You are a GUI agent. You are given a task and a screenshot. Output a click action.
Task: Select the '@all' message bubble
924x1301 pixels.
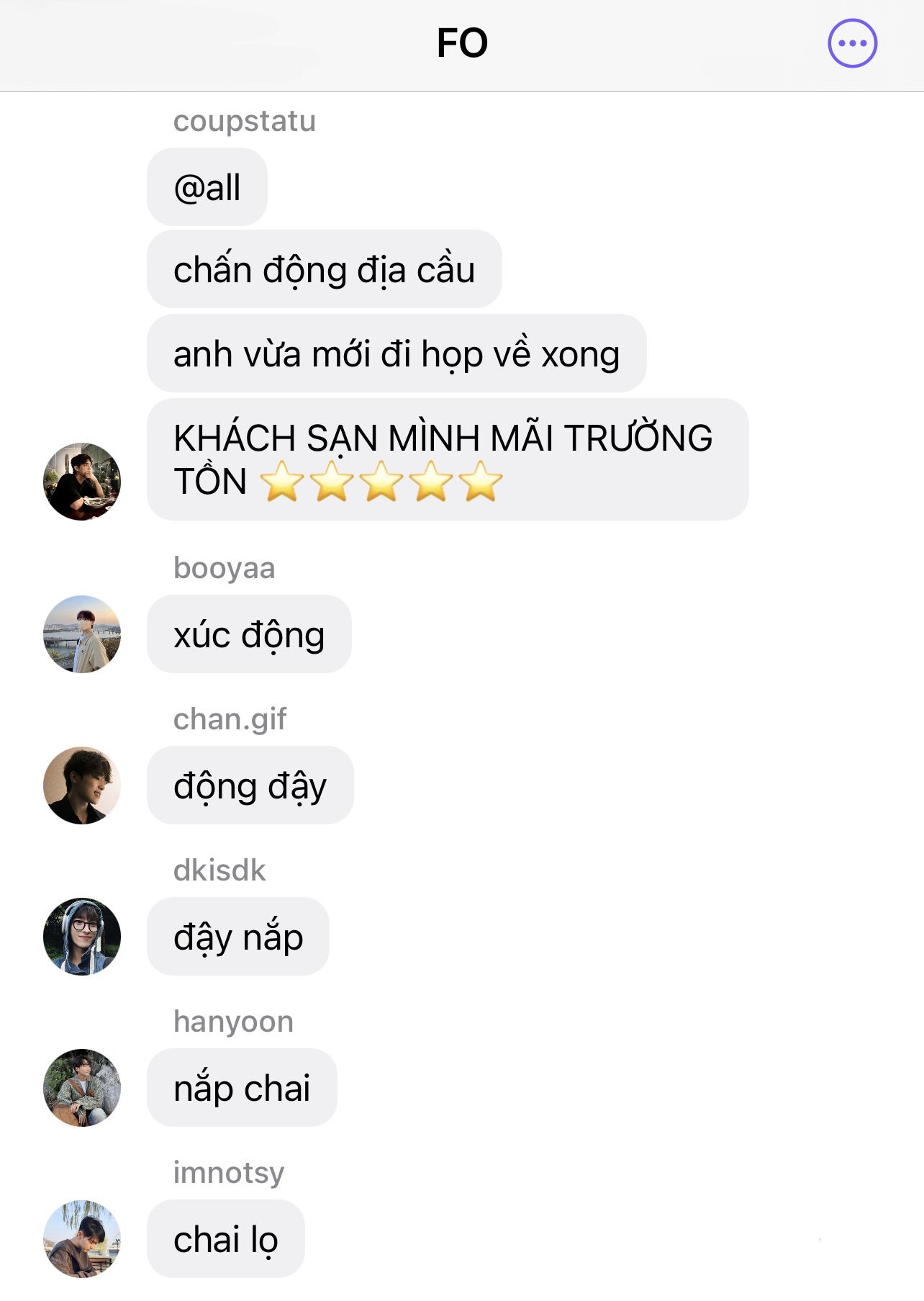[207, 187]
